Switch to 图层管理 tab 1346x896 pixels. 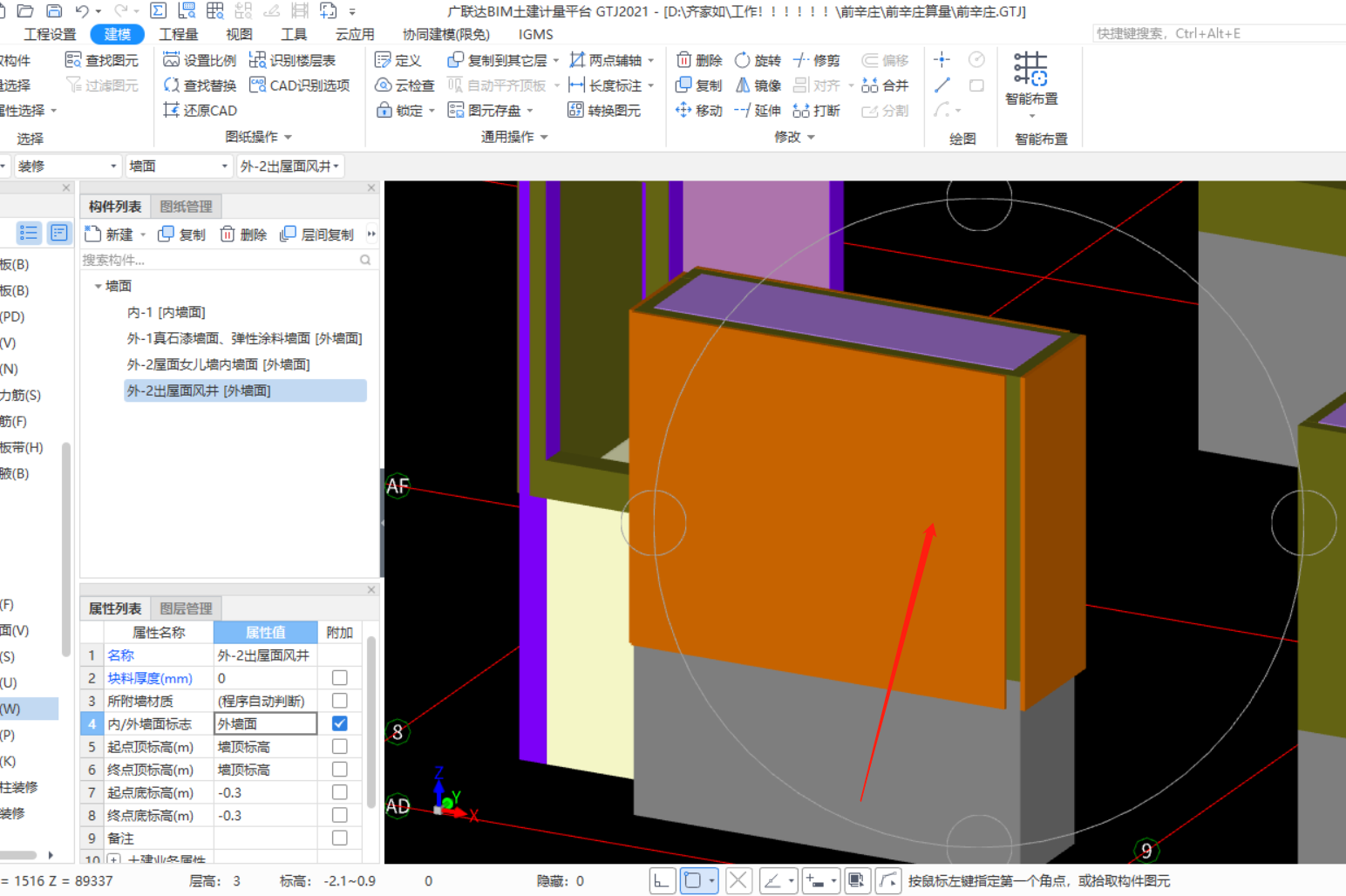pyautogui.click(x=186, y=608)
